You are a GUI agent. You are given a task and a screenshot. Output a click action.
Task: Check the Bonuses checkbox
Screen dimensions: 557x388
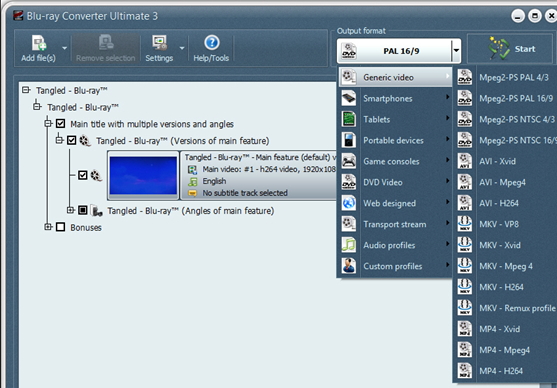[x=61, y=227]
